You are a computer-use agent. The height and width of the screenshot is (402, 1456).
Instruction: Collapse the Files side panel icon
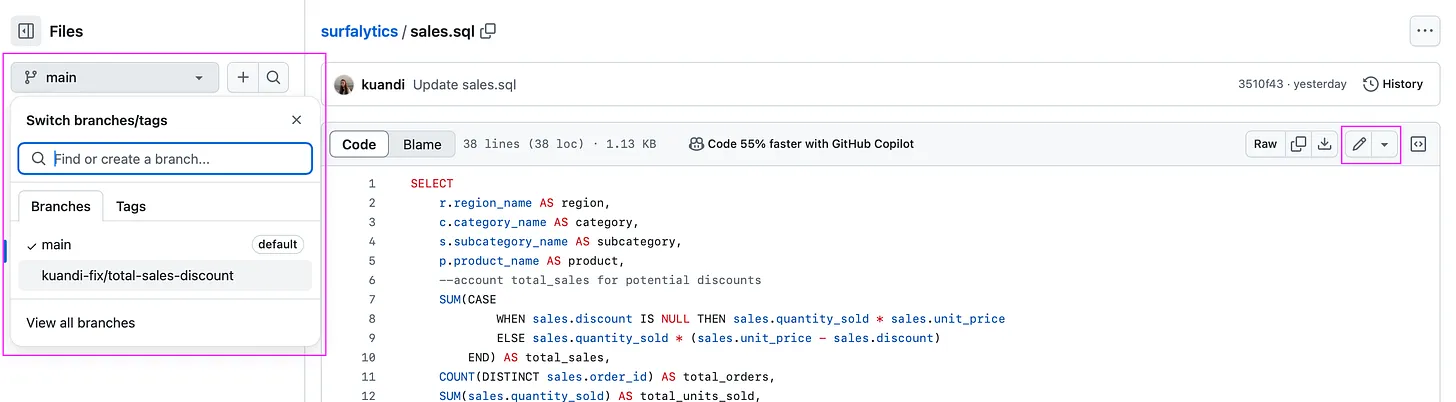pos(26,31)
